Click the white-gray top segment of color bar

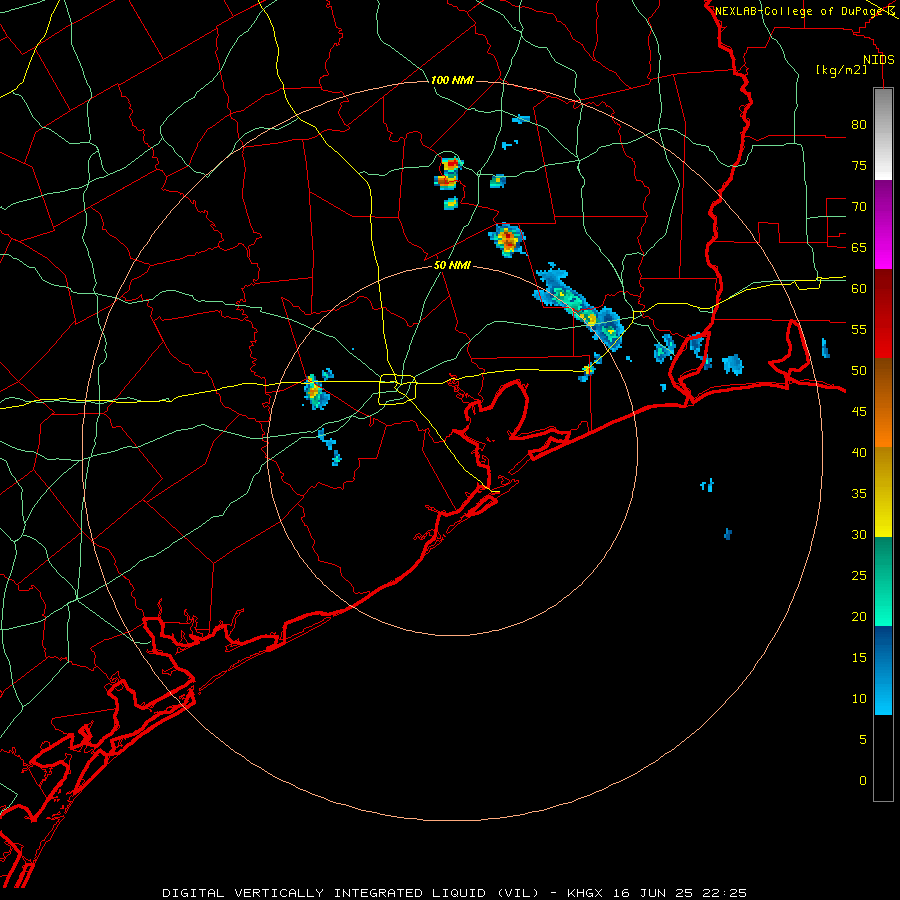coord(883,134)
